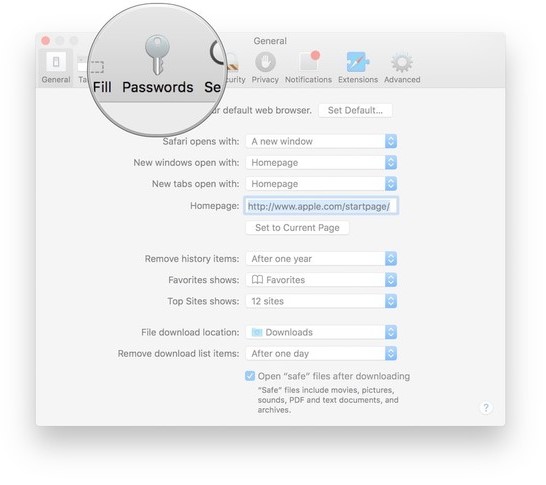Open the Privacy hand icon
This screenshot has width=546, height=485.
pyautogui.click(x=265, y=62)
